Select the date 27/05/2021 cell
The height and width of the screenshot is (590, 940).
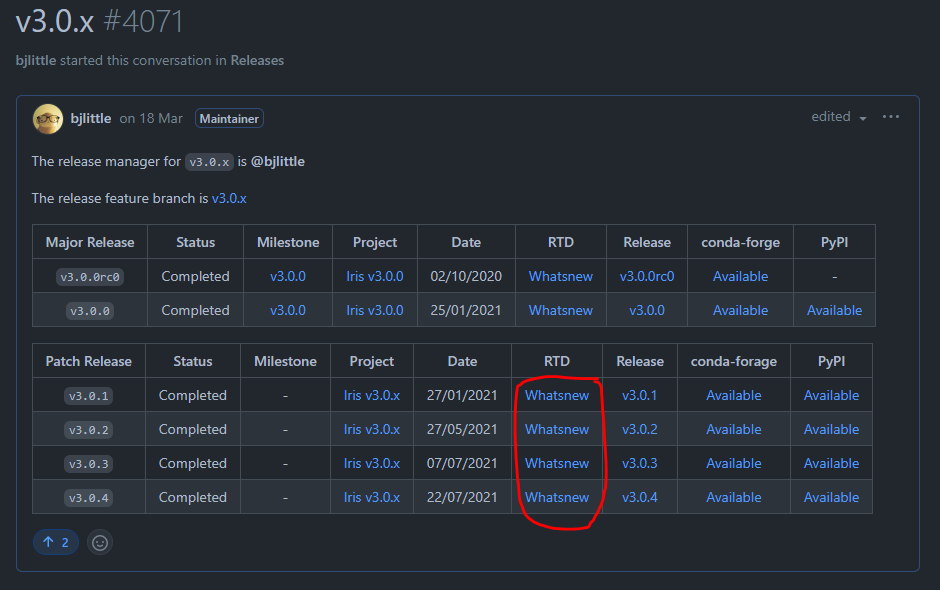pyautogui.click(x=462, y=430)
